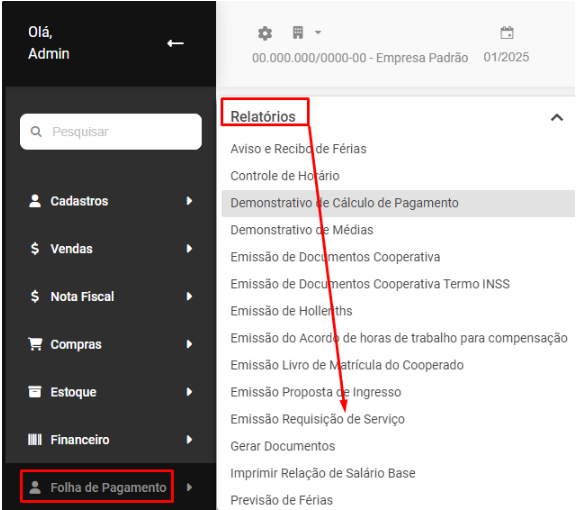Click Emissão de Holleriths report
The image size is (579, 510).
click(x=291, y=311)
